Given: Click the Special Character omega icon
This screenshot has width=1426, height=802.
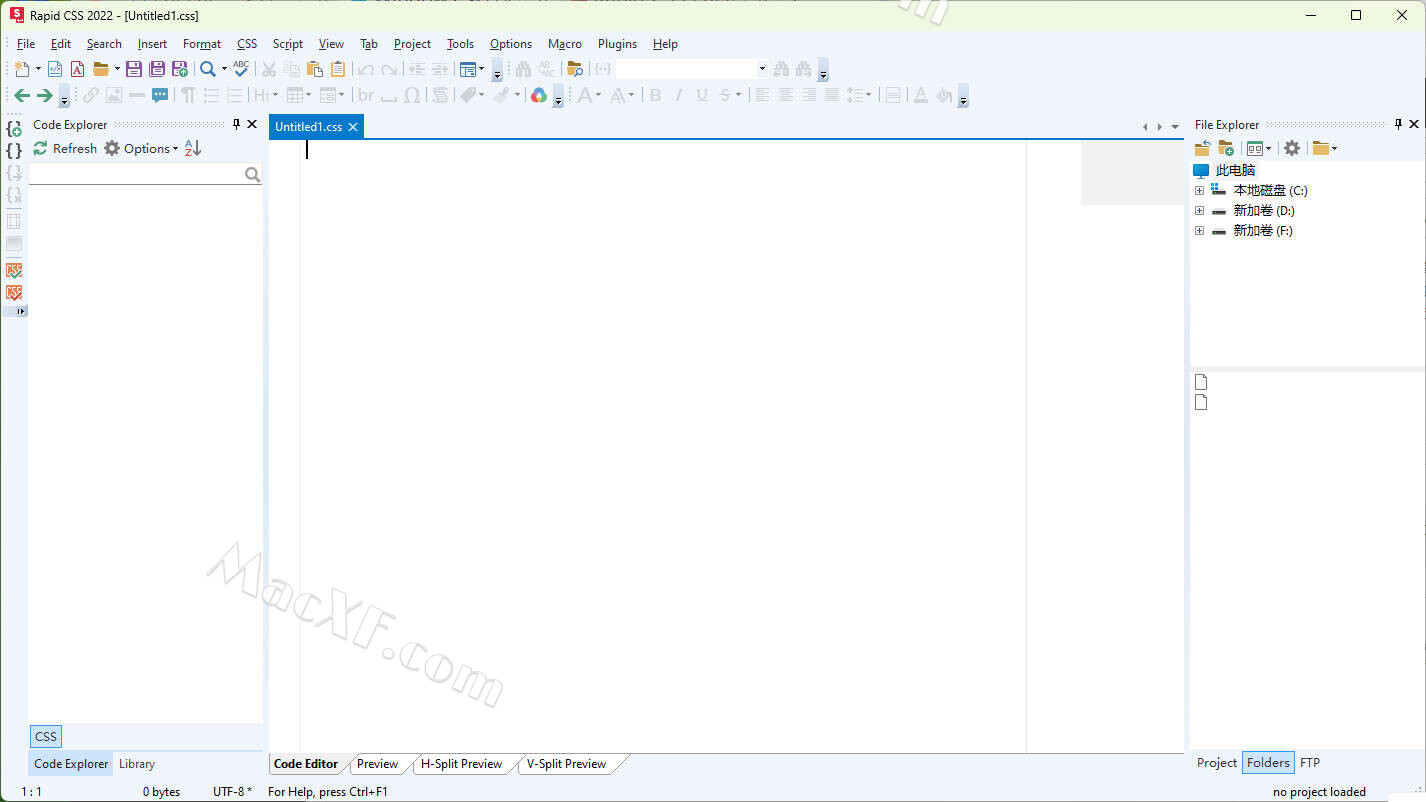Looking at the screenshot, I should coord(412,95).
